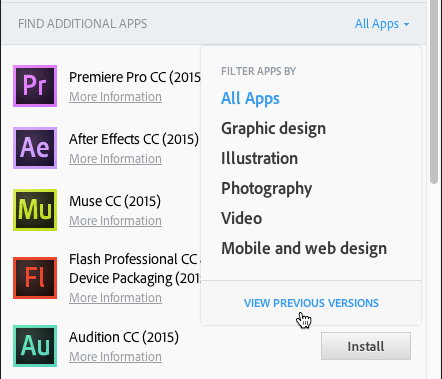Select the Muse CC (2015) title
The image size is (442, 379).
pos(115,201)
